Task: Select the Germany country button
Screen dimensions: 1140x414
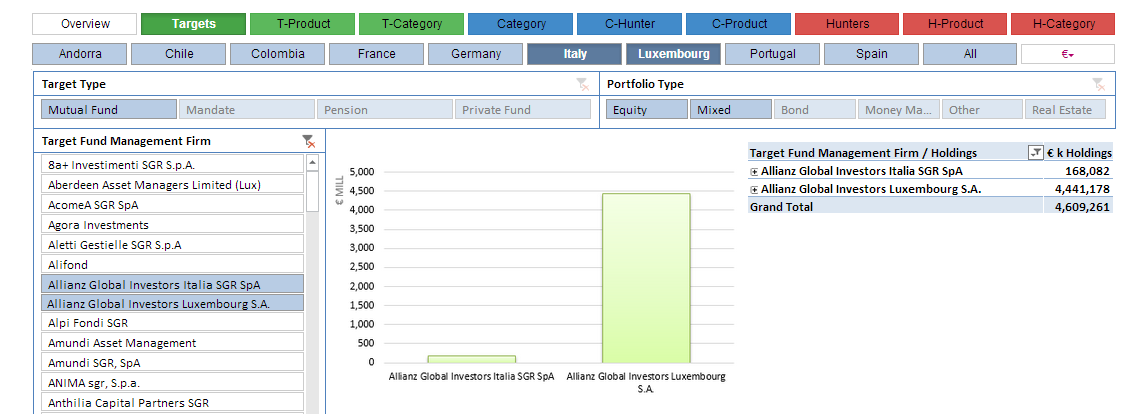Action: point(475,54)
